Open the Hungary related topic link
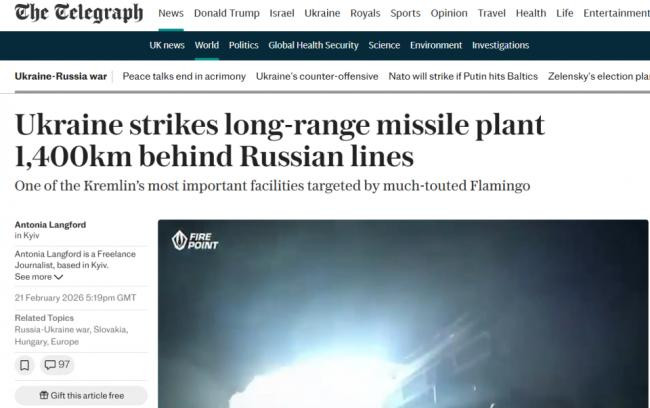Viewport: 650px width, 408px height. click(30, 342)
